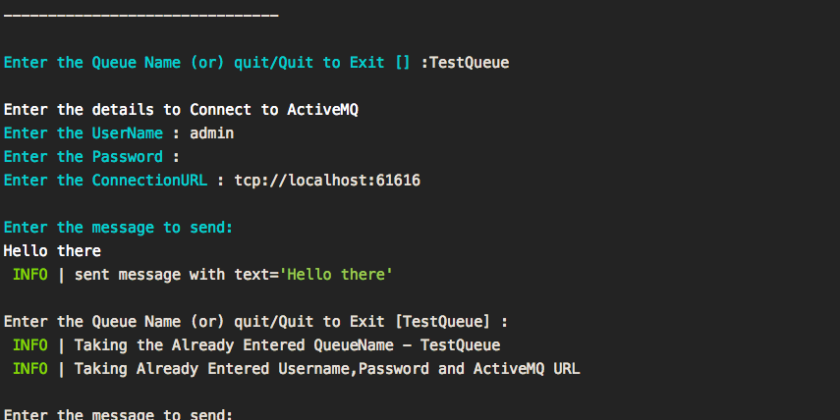
Task: Click 'Taking Already Entered Username,Password' line
Action: pos(327,369)
